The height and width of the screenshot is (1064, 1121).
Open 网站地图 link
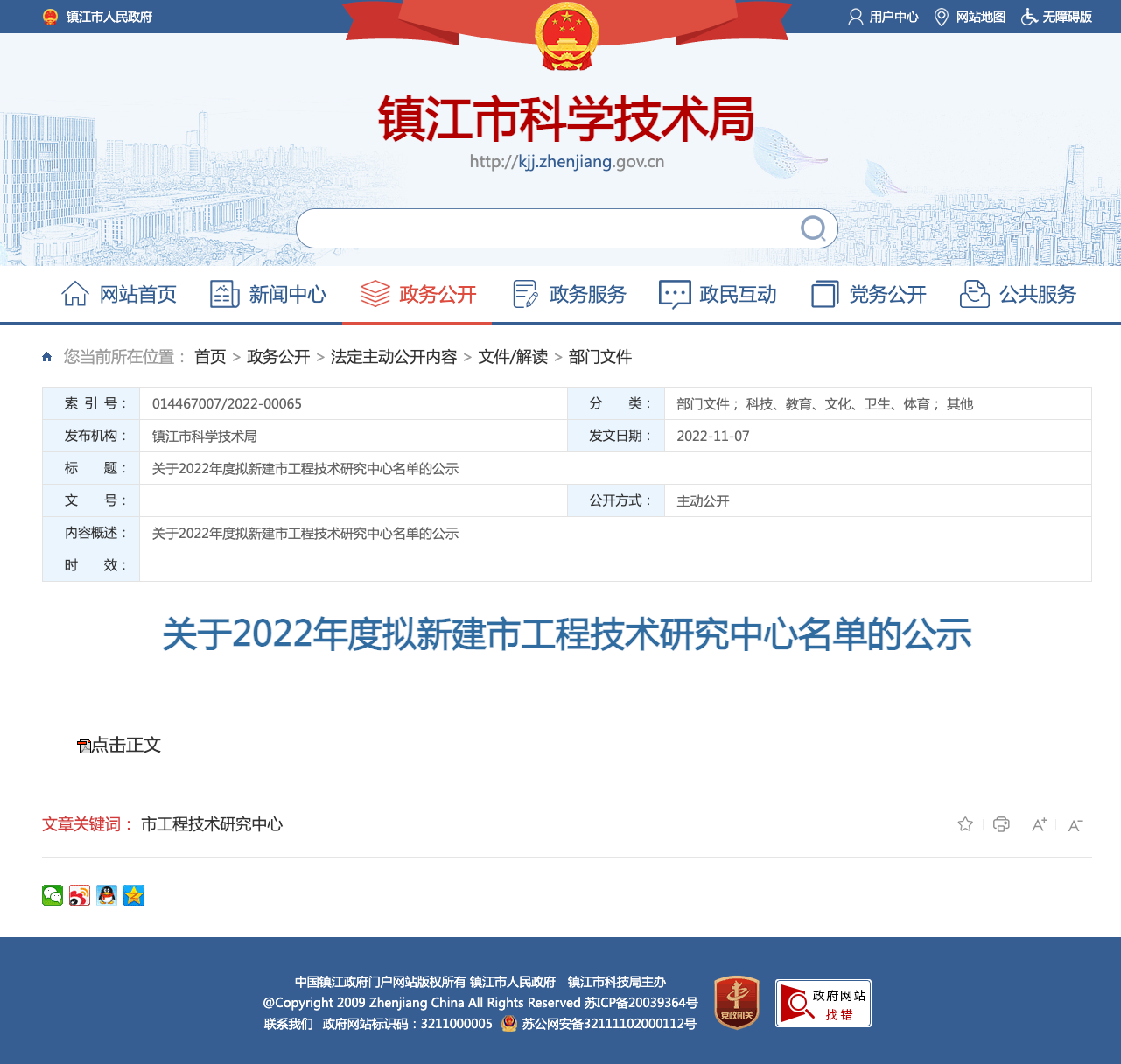[x=981, y=17]
